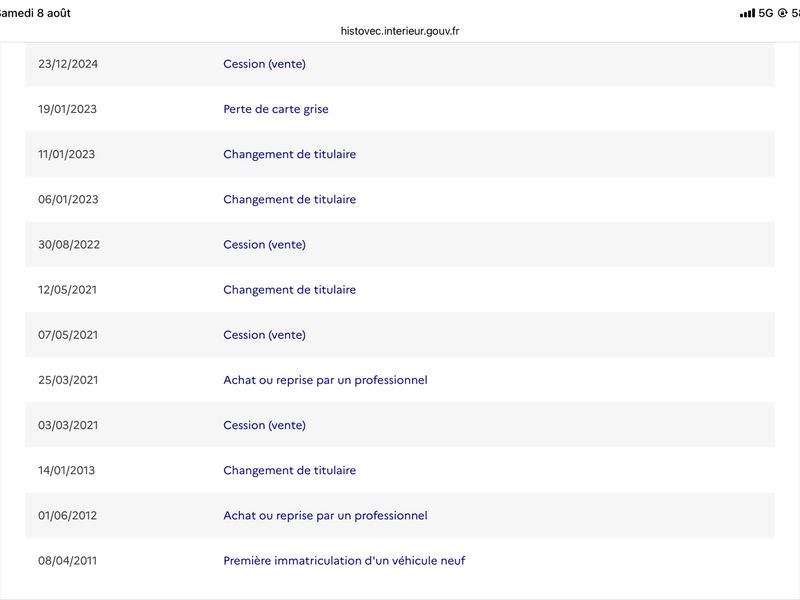Open Achat ou reprise par un professionnel 01/06/2012

(325, 516)
